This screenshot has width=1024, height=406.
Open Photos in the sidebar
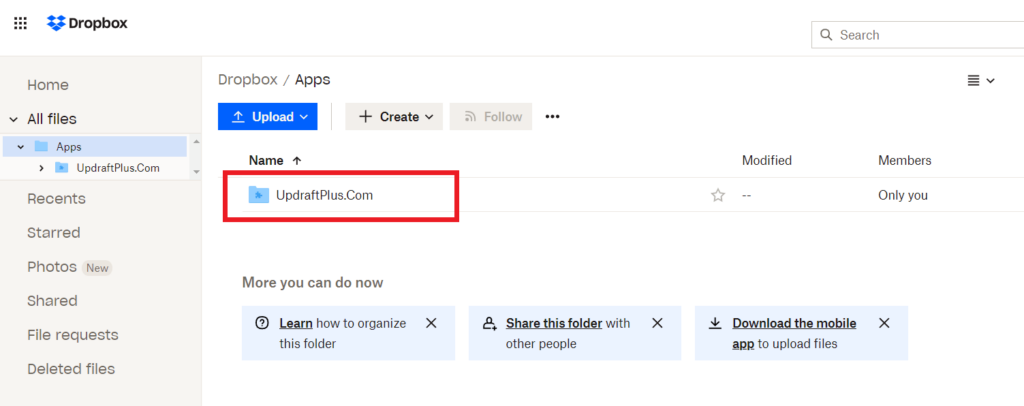coord(52,267)
